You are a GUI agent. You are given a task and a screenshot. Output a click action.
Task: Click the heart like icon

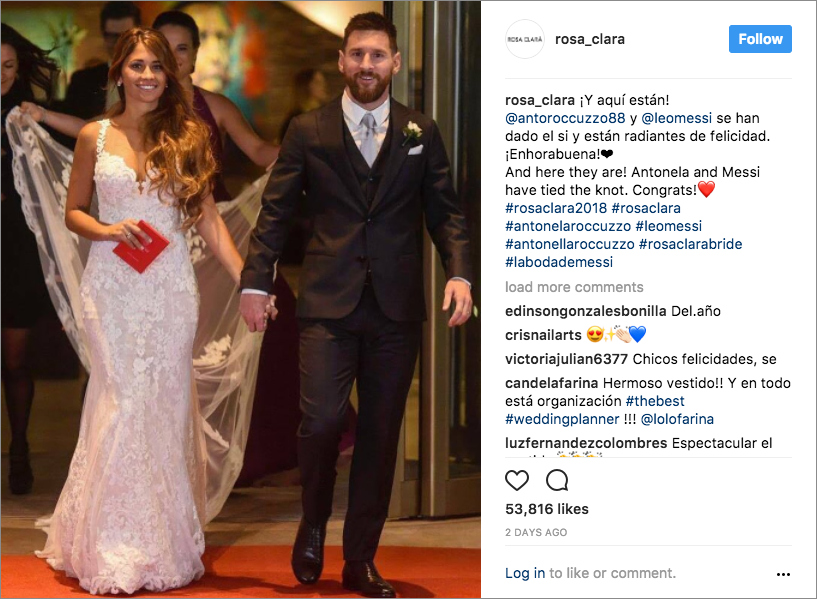[x=517, y=480]
